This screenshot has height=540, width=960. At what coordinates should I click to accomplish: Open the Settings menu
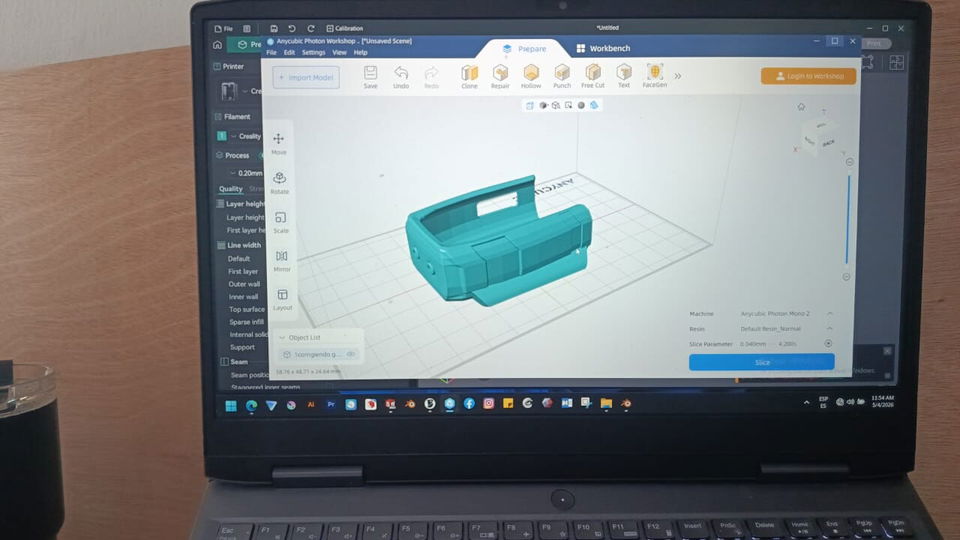(313, 53)
